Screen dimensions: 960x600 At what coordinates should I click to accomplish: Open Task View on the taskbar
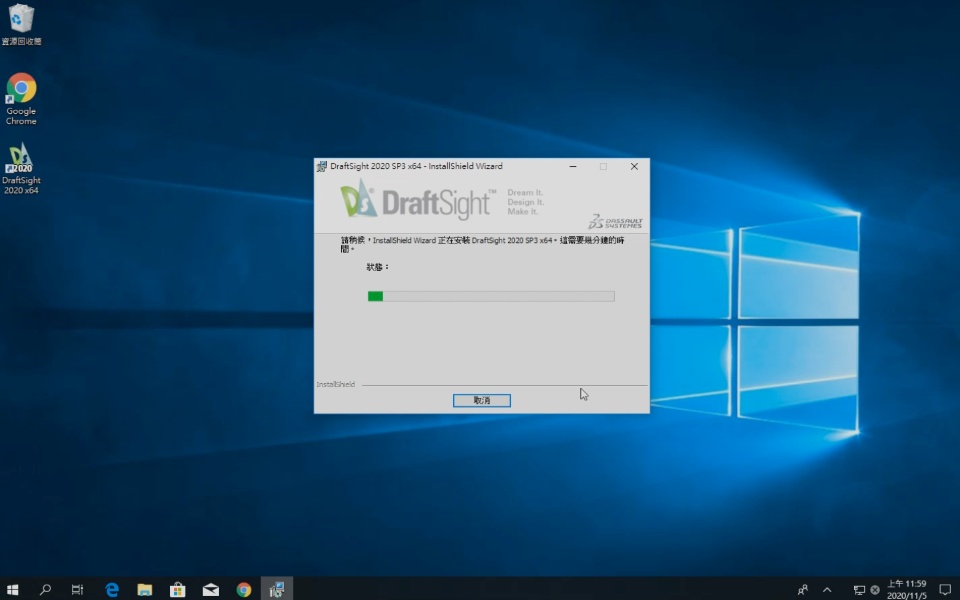[x=77, y=590]
